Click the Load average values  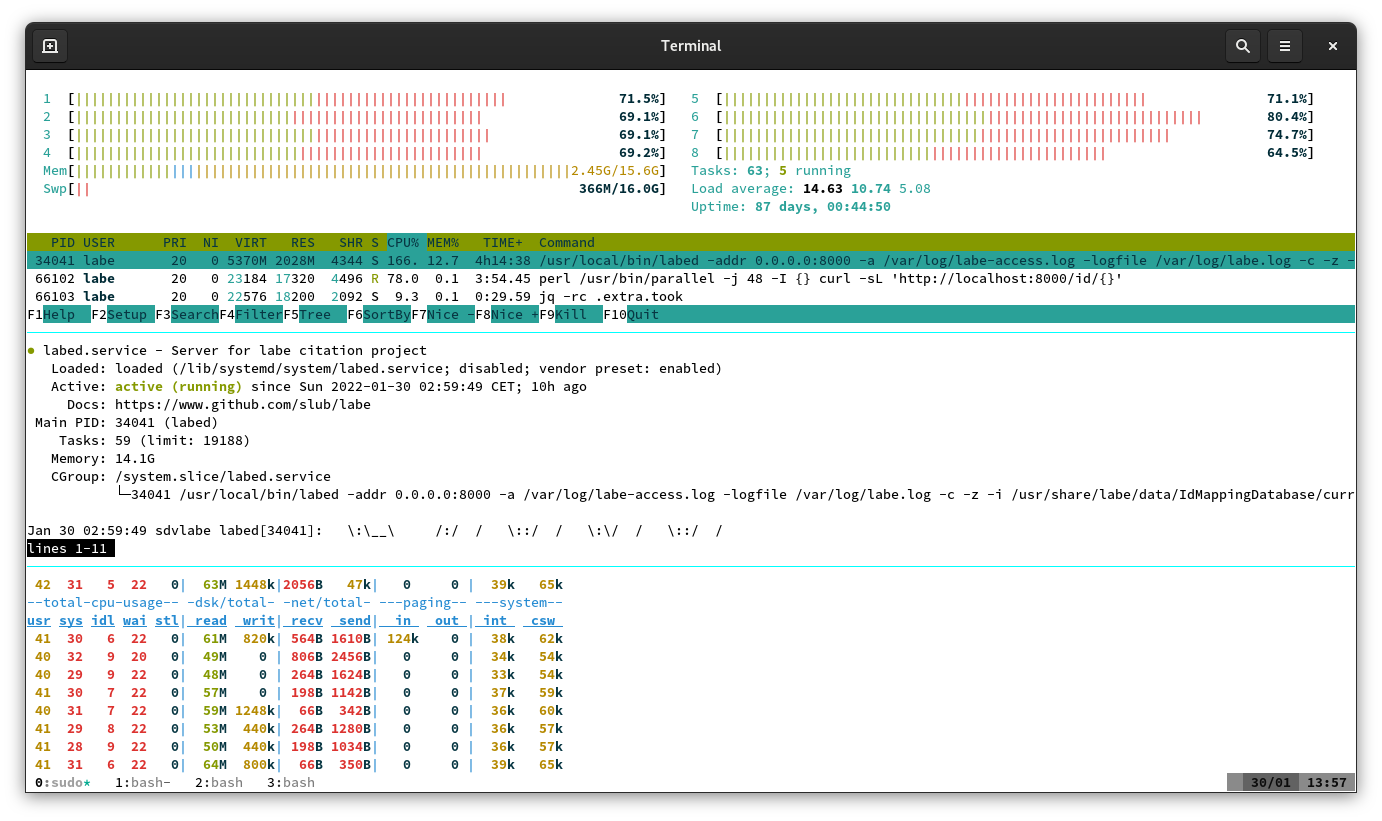click(867, 189)
